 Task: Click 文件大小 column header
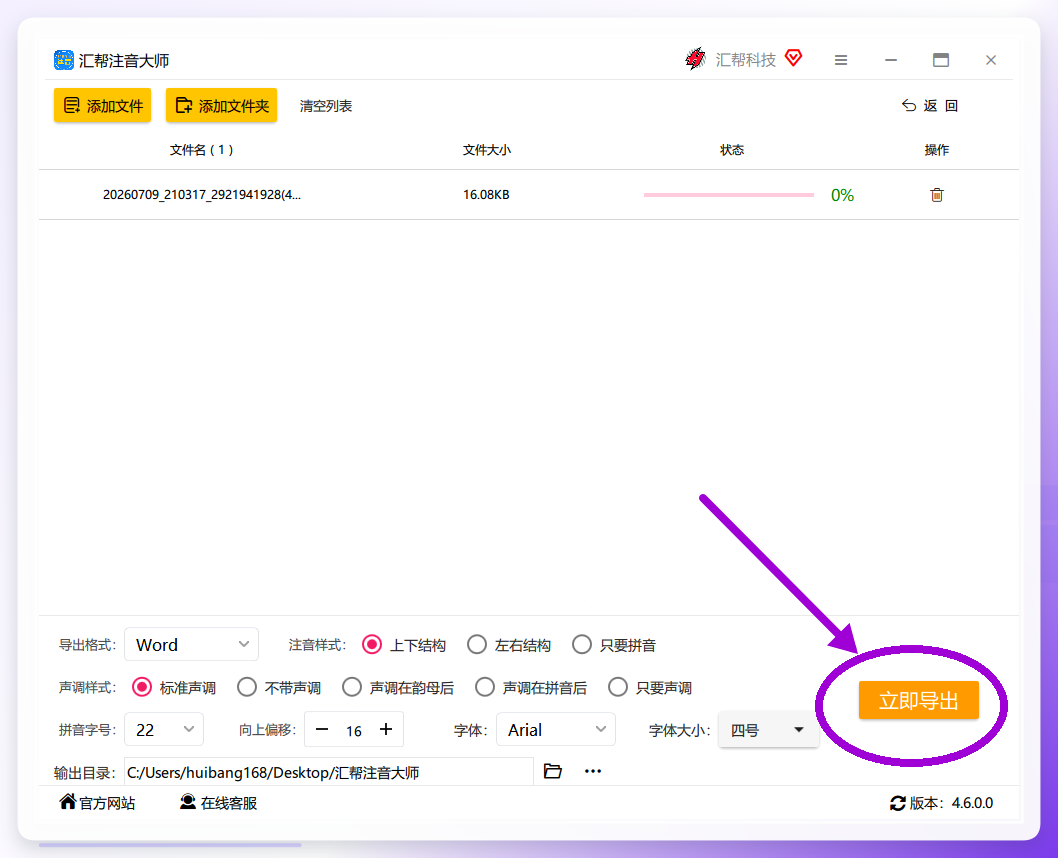pos(486,150)
